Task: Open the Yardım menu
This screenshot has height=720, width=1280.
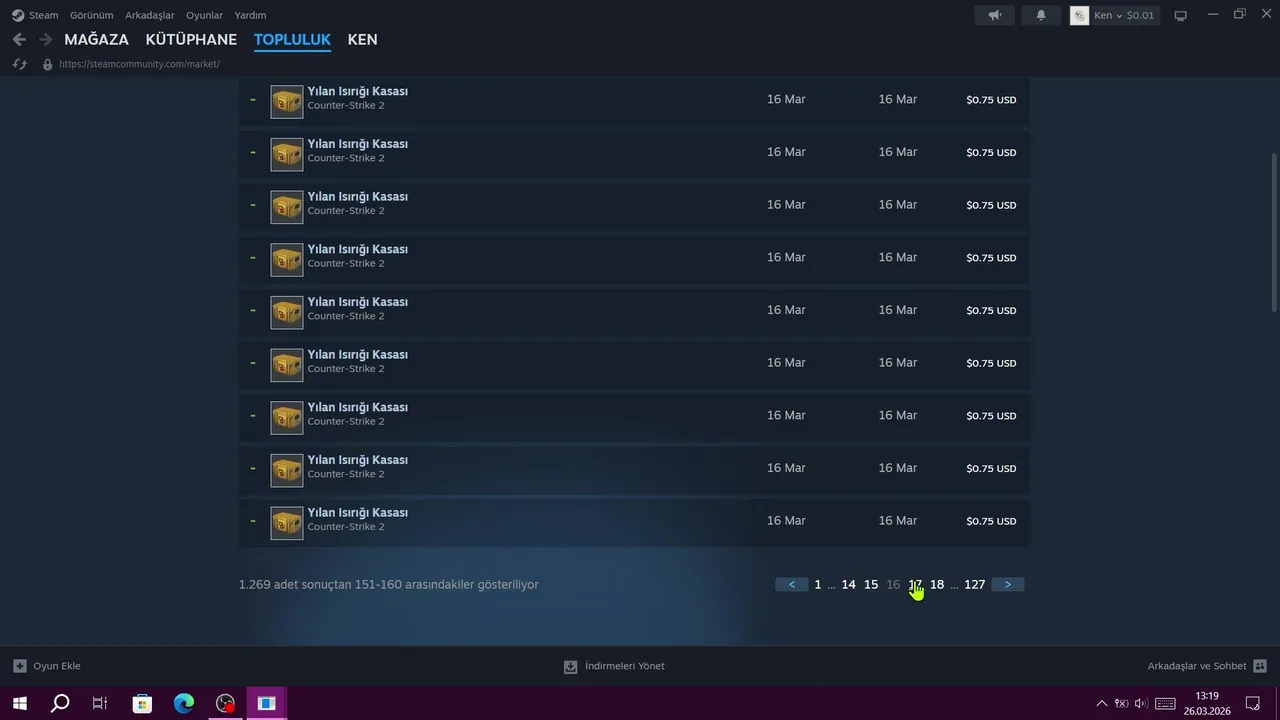Action: (x=250, y=15)
